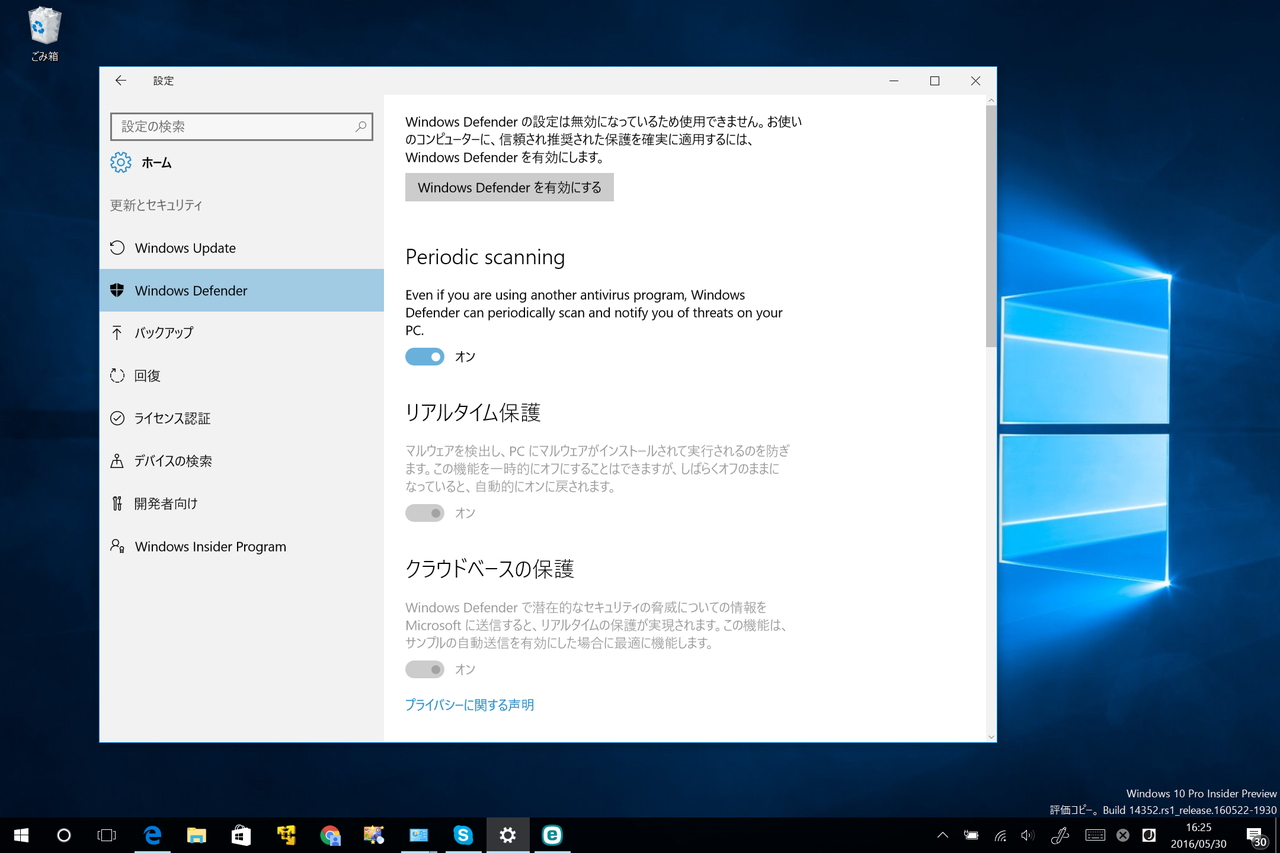Open バックアップ settings page

242,333
